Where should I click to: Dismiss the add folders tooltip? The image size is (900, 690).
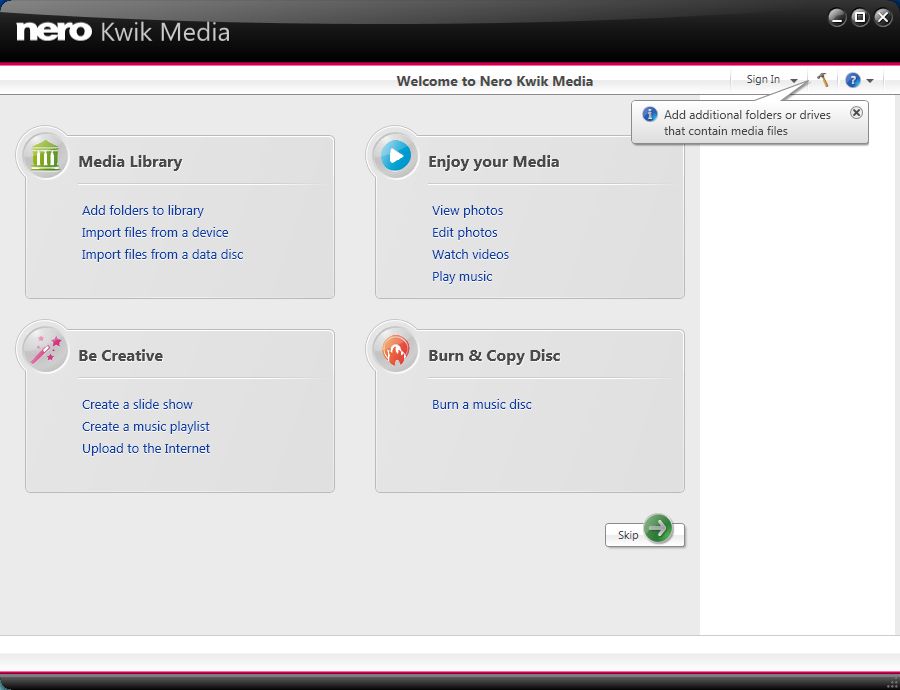(856, 113)
